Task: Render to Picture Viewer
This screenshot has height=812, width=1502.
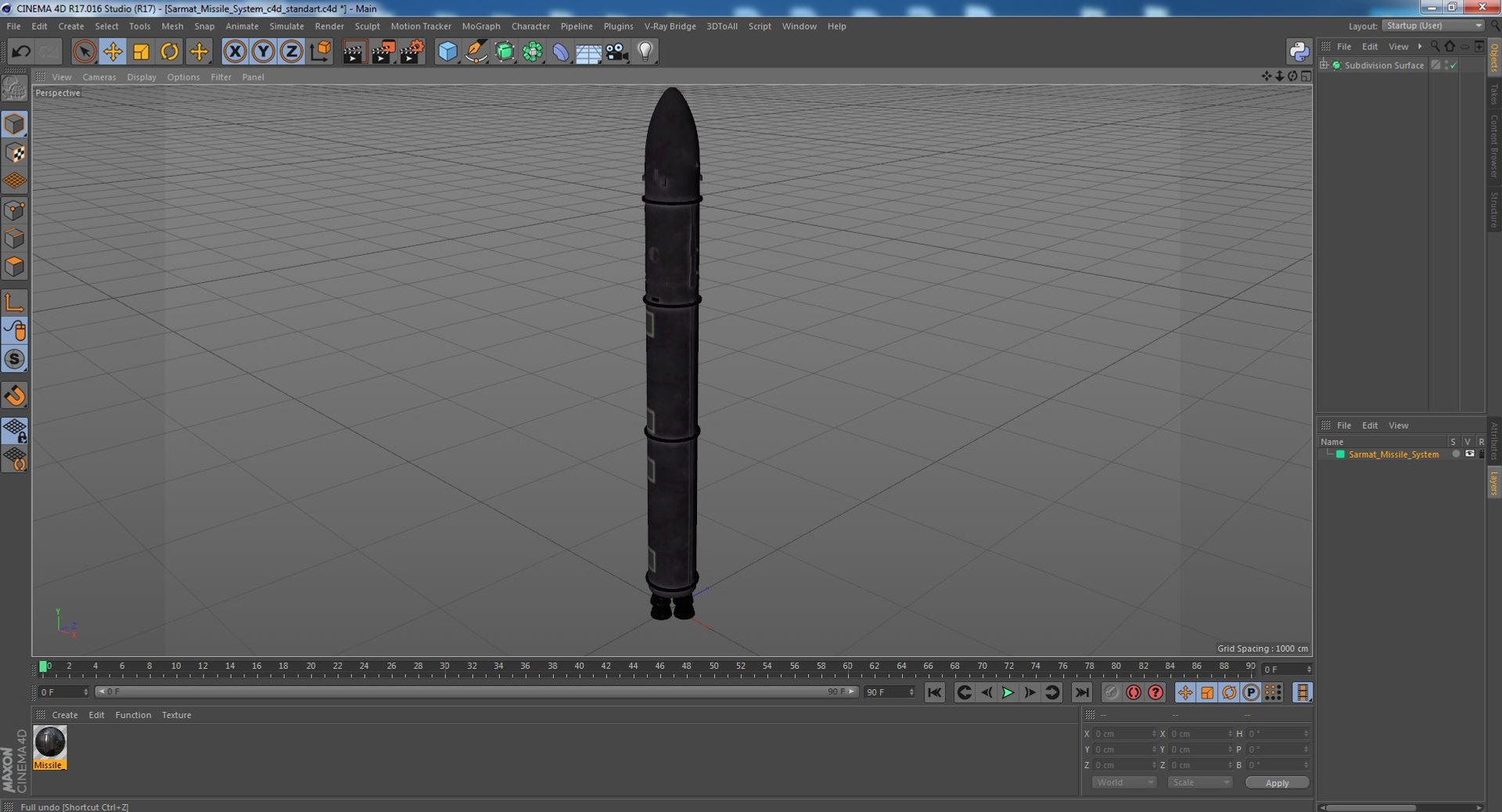Action: click(x=383, y=52)
